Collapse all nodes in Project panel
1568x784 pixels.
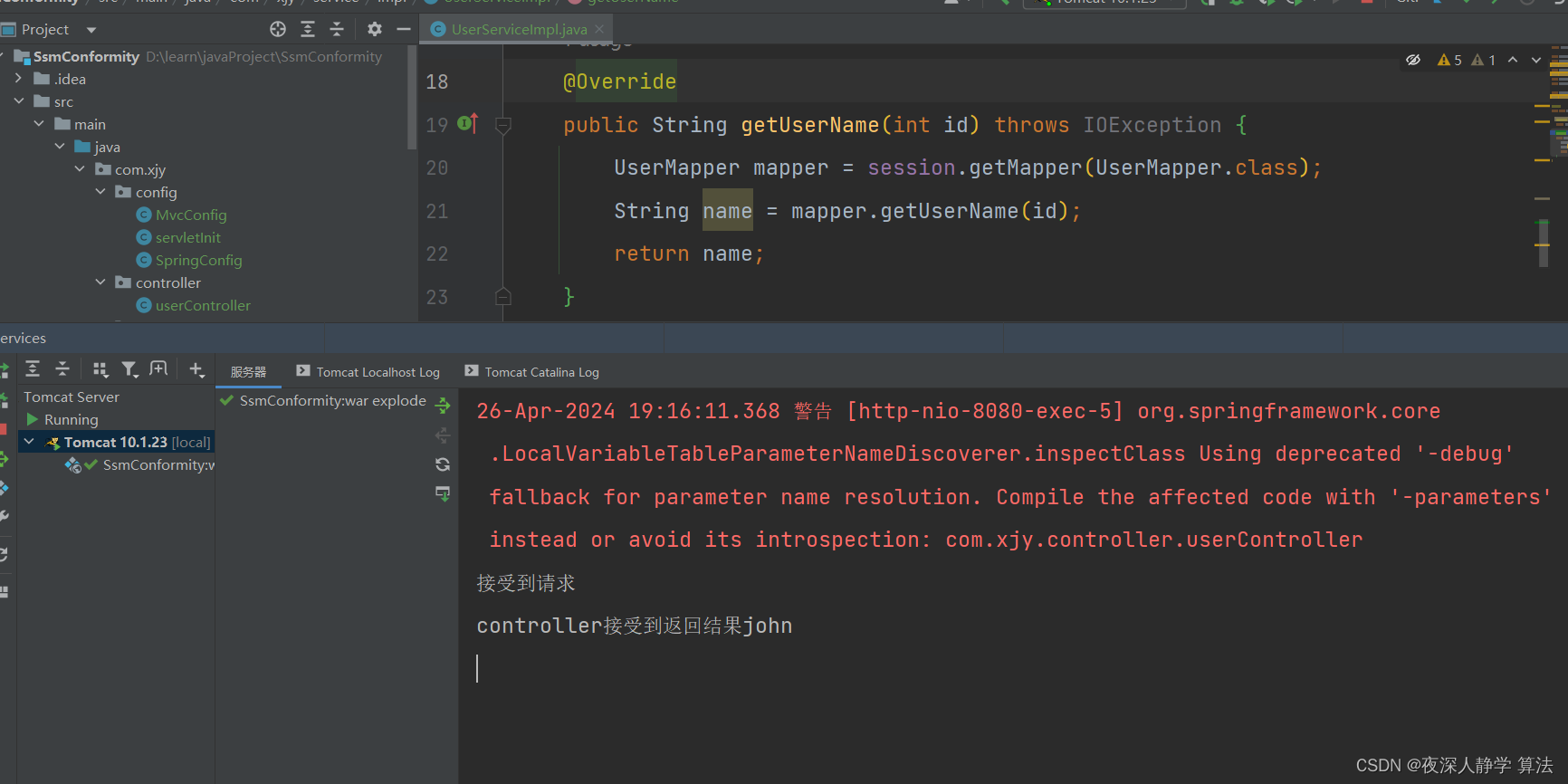[337, 29]
